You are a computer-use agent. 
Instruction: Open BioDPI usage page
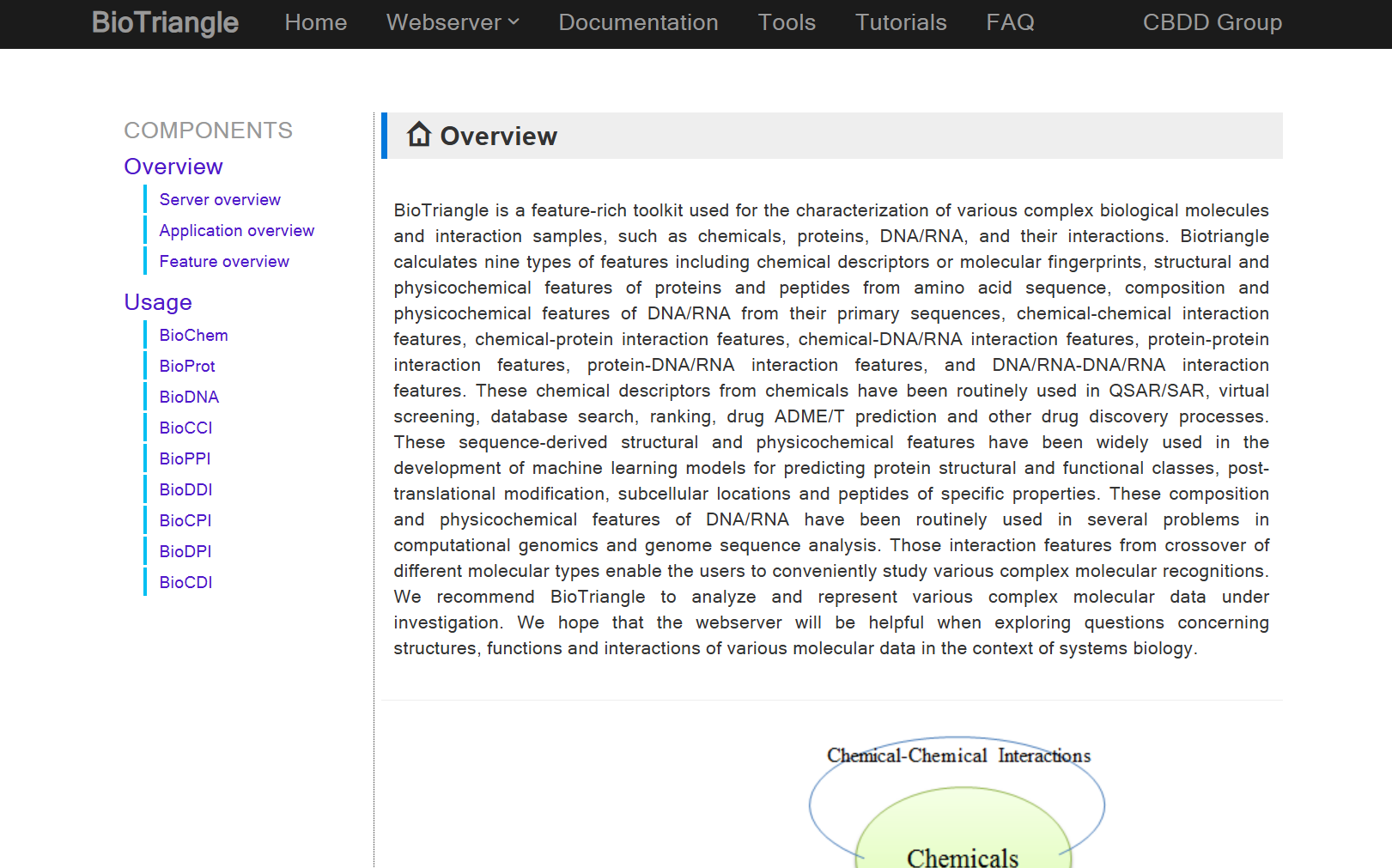tap(185, 552)
